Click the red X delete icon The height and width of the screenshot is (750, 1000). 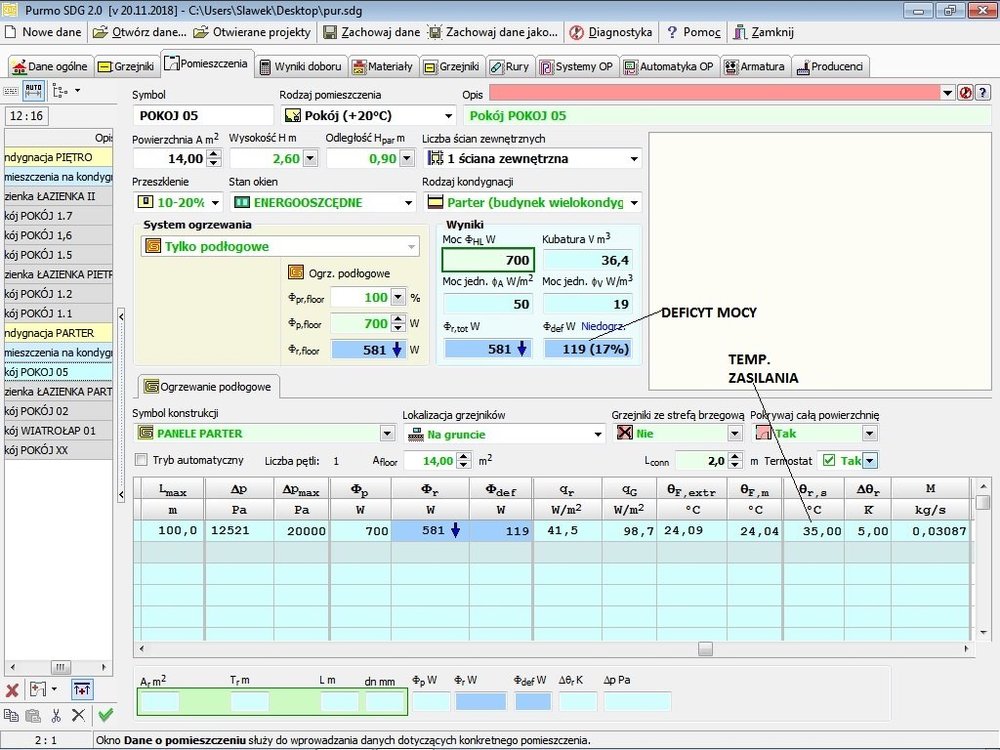pyautogui.click(x=12, y=690)
